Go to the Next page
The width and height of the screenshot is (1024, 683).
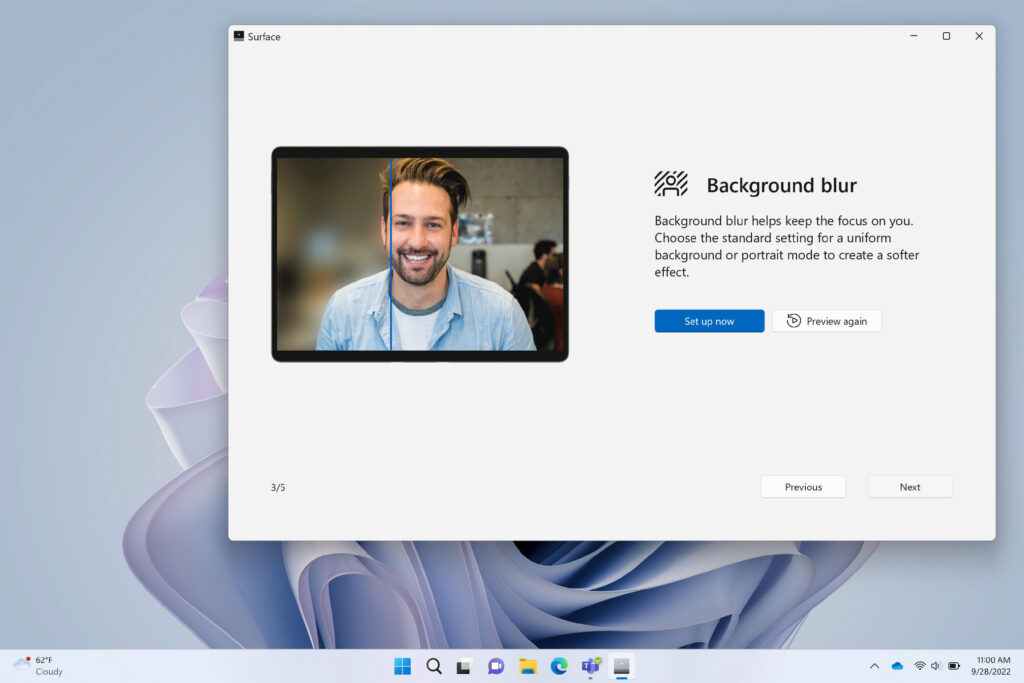coord(909,487)
